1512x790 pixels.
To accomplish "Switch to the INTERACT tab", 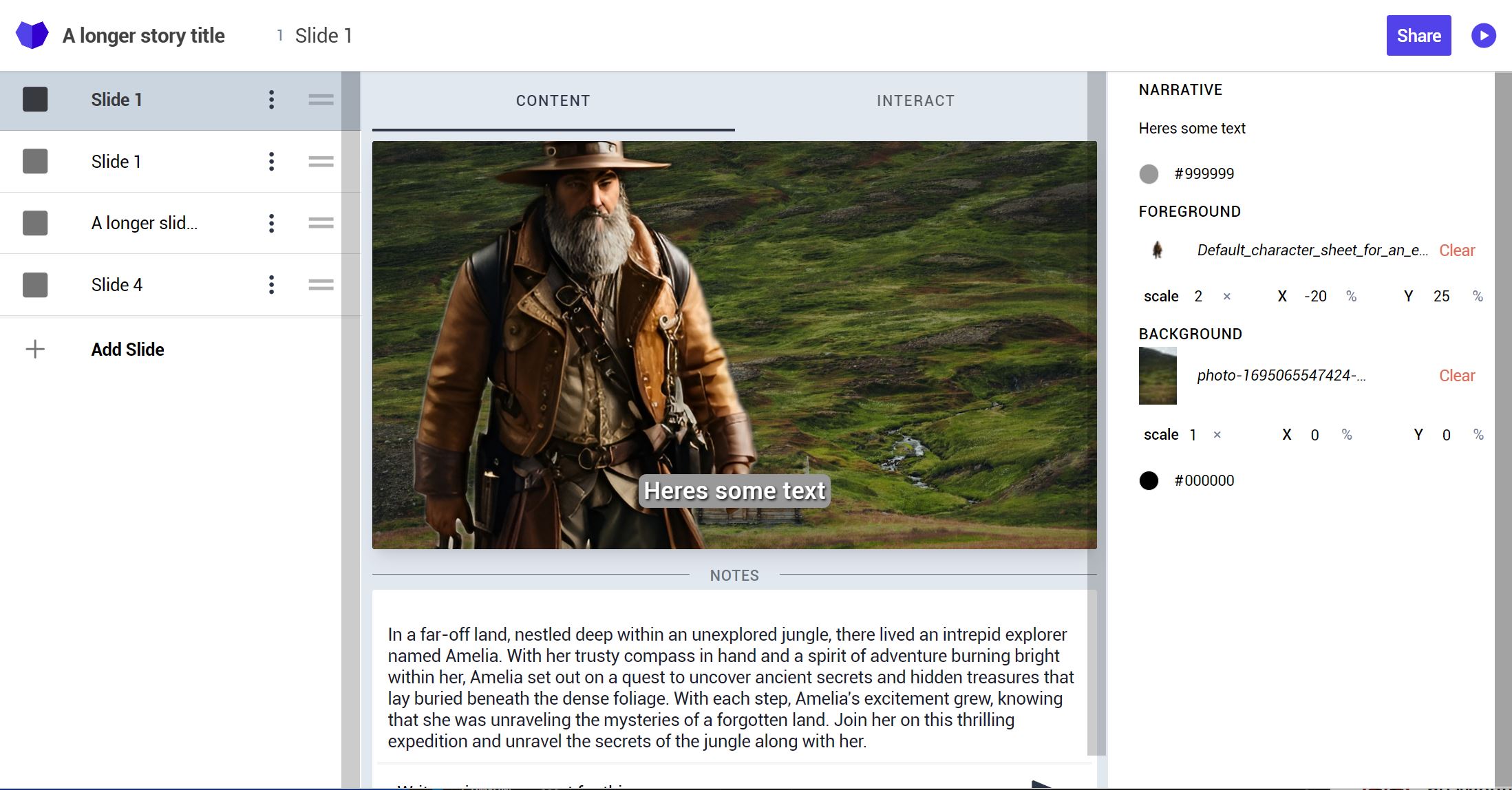I will 915,100.
